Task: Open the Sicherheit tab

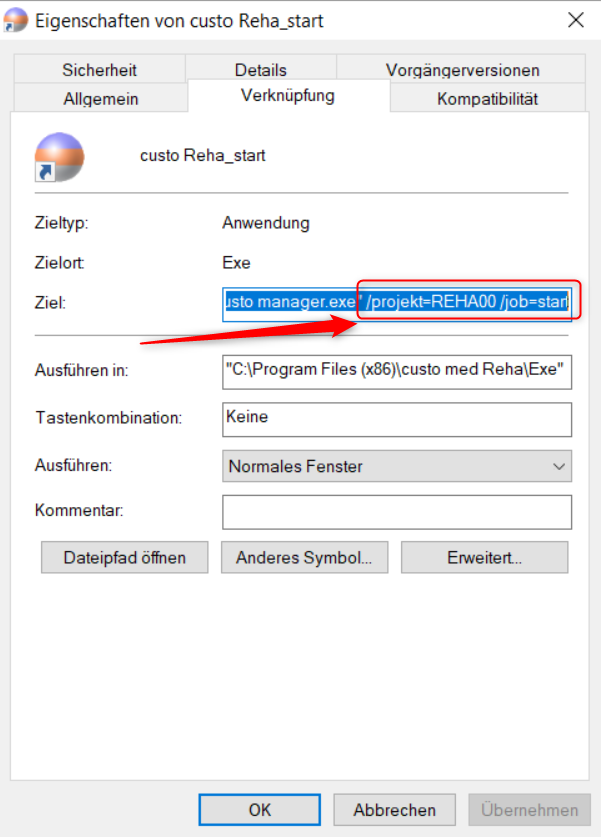Action: tap(99, 69)
